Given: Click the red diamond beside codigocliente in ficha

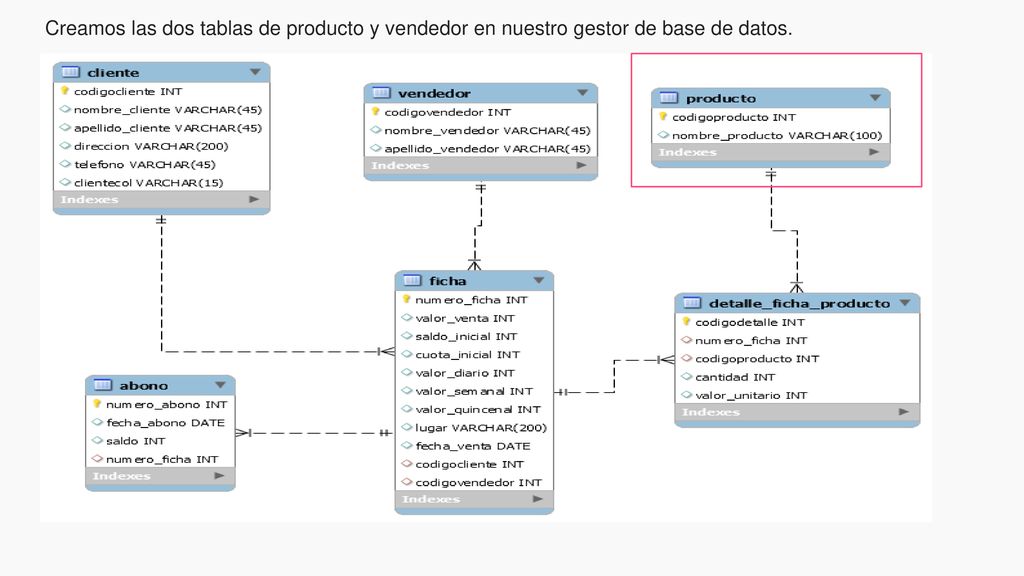Looking at the screenshot, I should 407,464.
